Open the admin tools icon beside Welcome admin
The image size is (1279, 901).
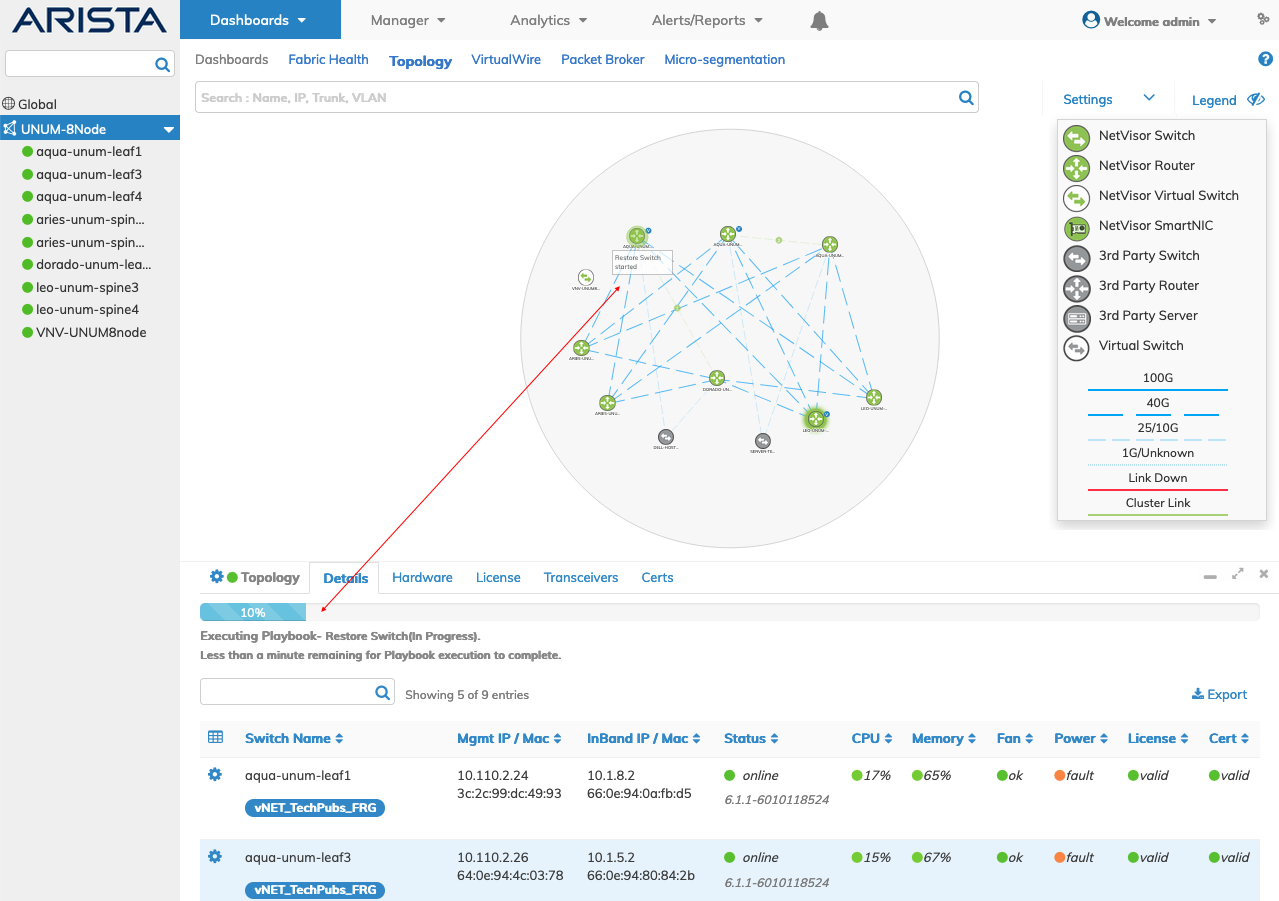click(1263, 20)
